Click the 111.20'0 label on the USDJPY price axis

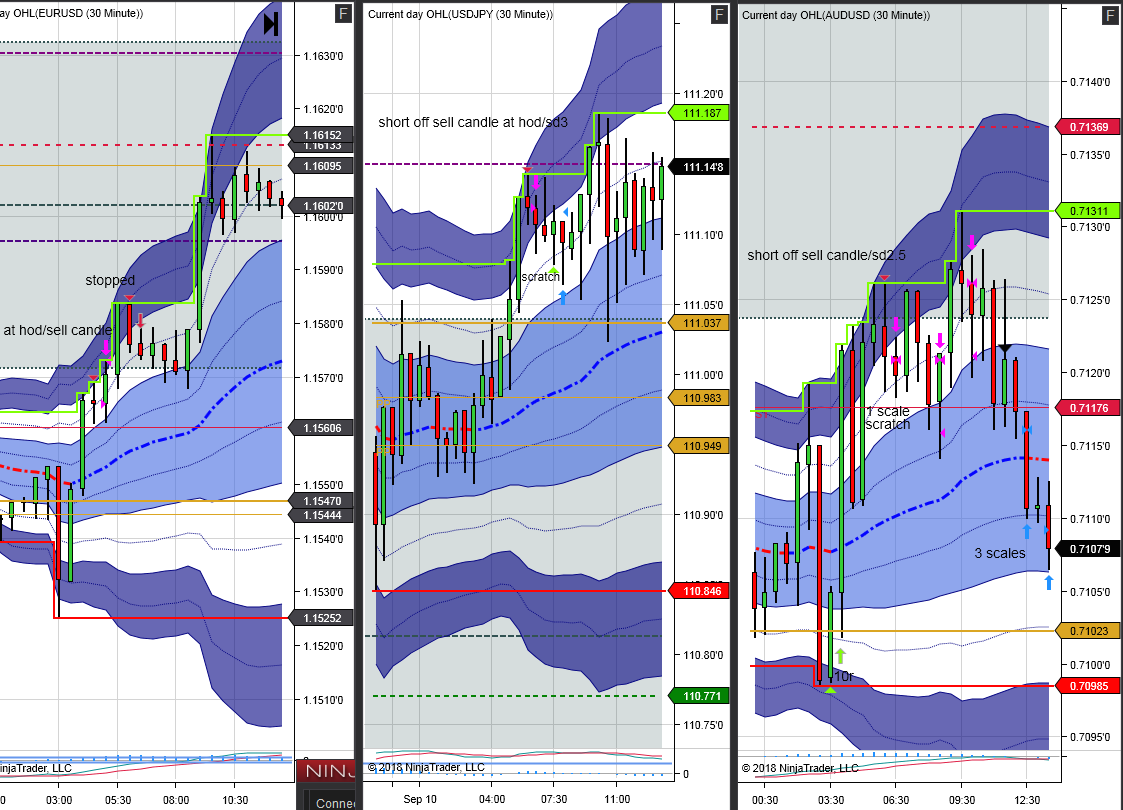pos(703,94)
